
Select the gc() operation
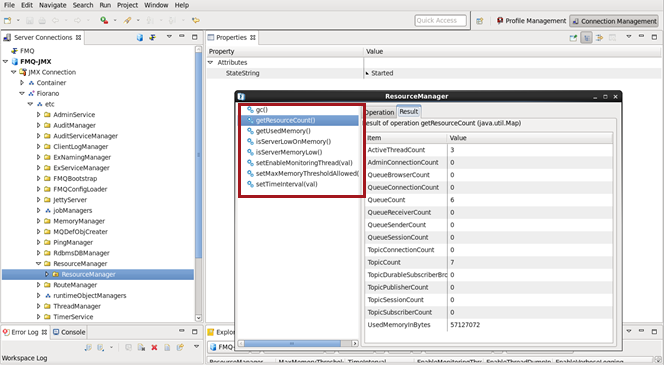[262, 110]
